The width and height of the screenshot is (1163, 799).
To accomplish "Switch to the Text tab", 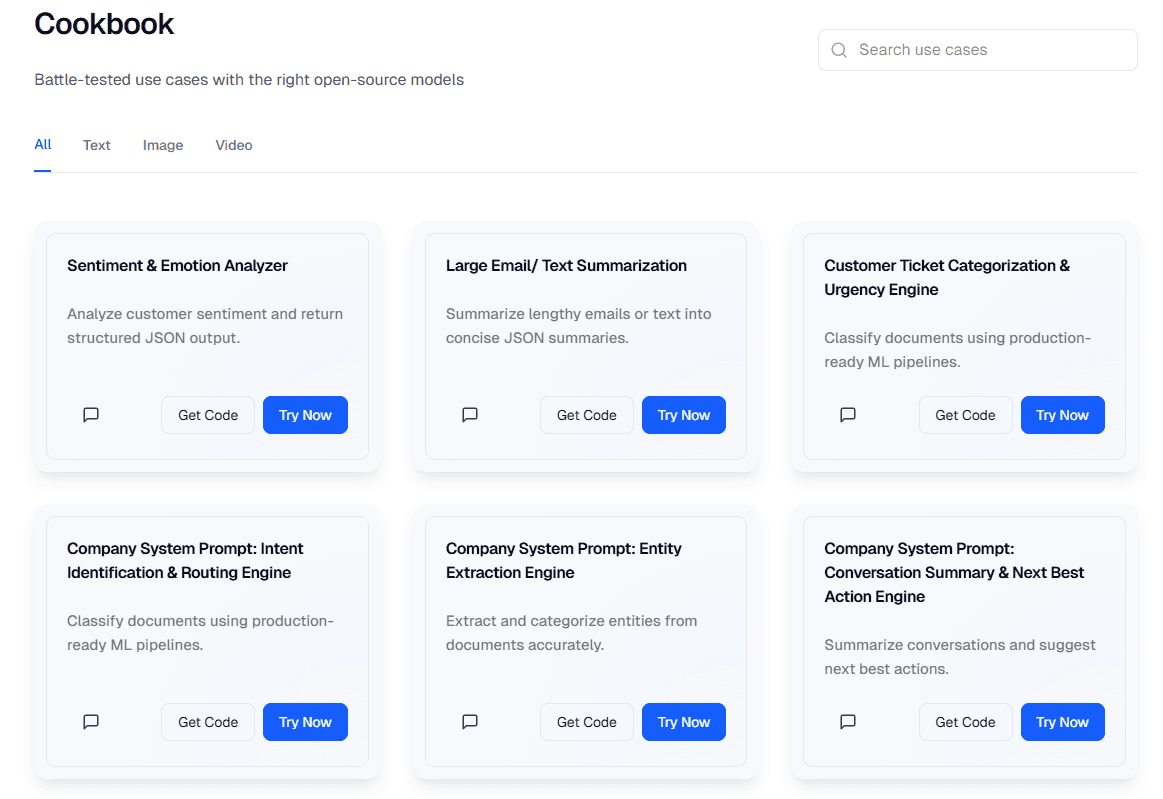I will click(97, 145).
